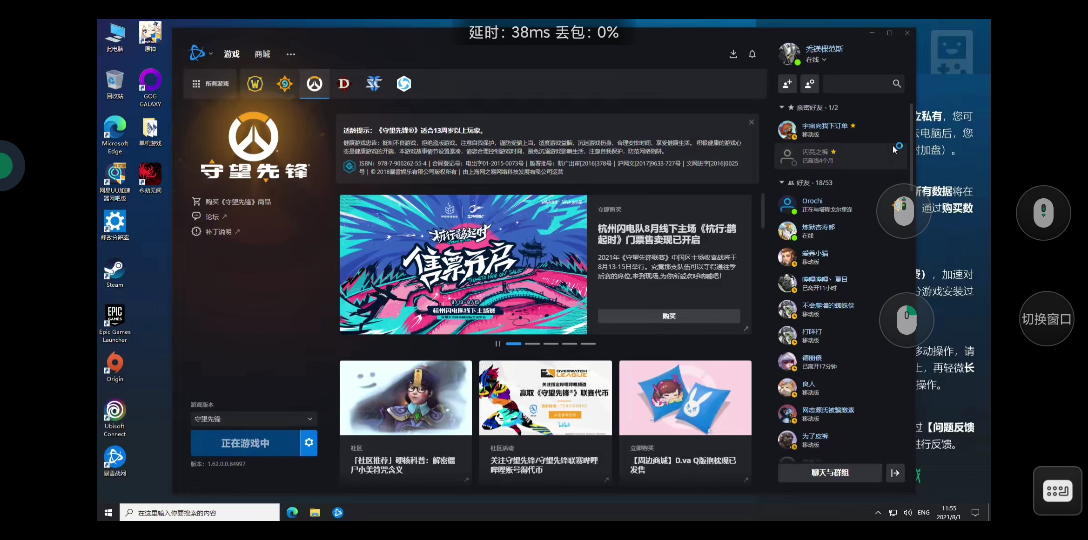This screenshot has width=1088, height=540.
Task: Jump to the last carousel slide indicator
Action: coord(588,344)
